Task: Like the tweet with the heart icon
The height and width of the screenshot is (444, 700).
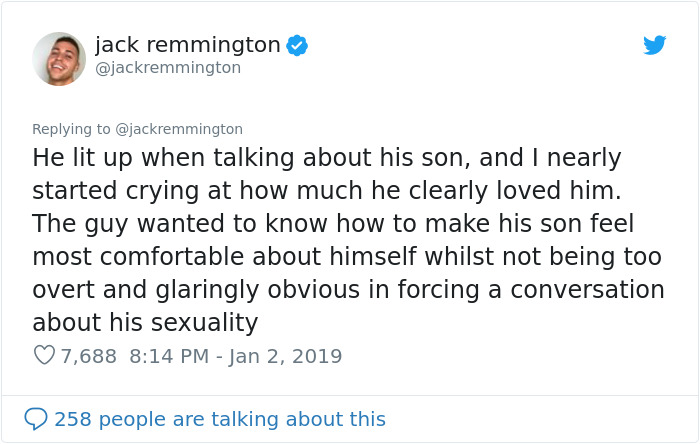Action: 44,355
